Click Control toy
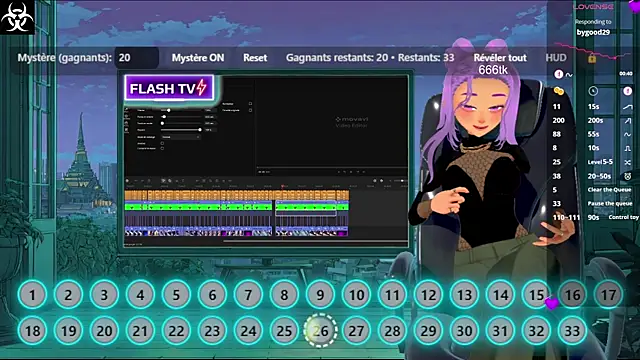 [624, 217]
